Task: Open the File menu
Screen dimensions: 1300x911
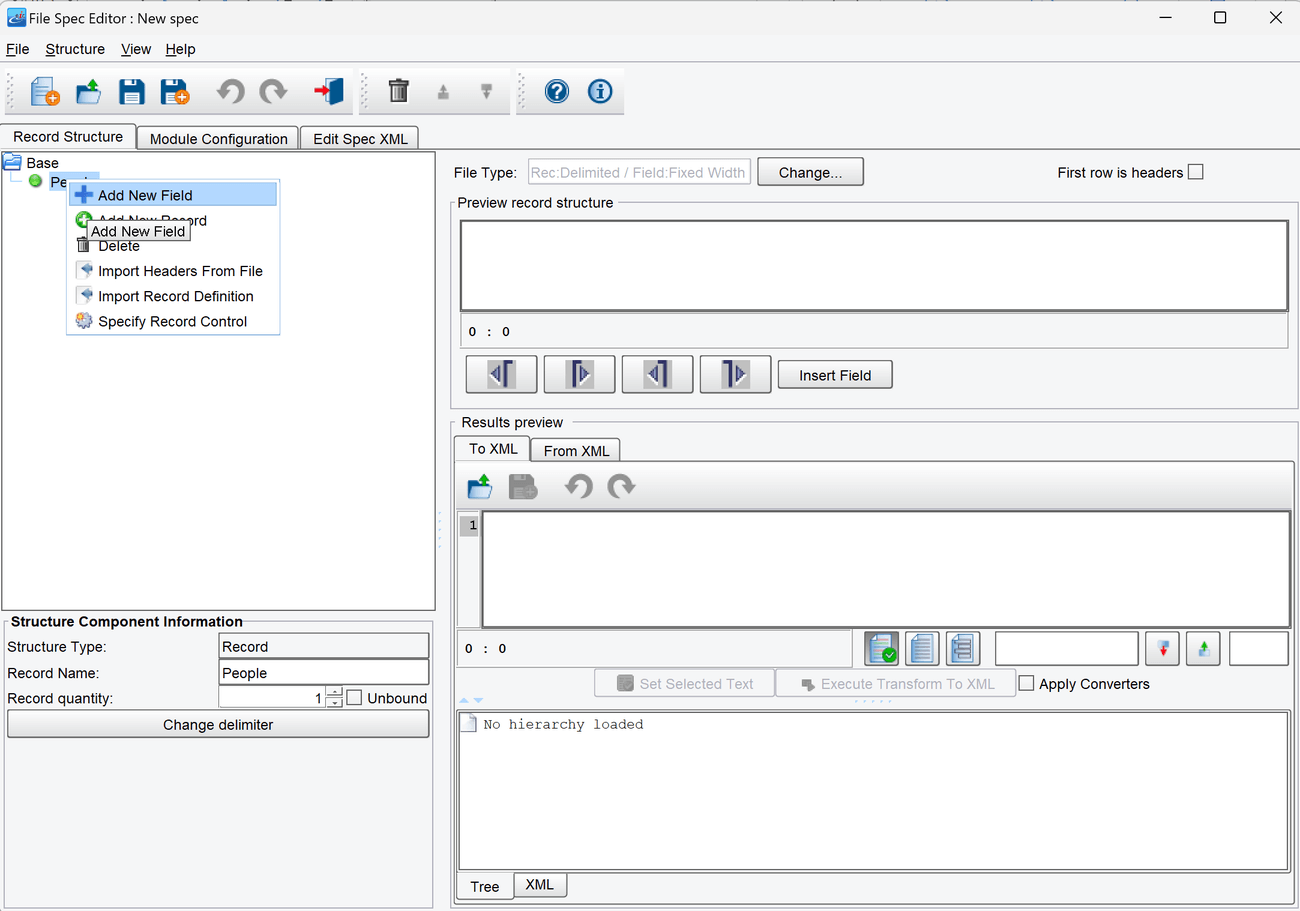Action: point(18,49)
